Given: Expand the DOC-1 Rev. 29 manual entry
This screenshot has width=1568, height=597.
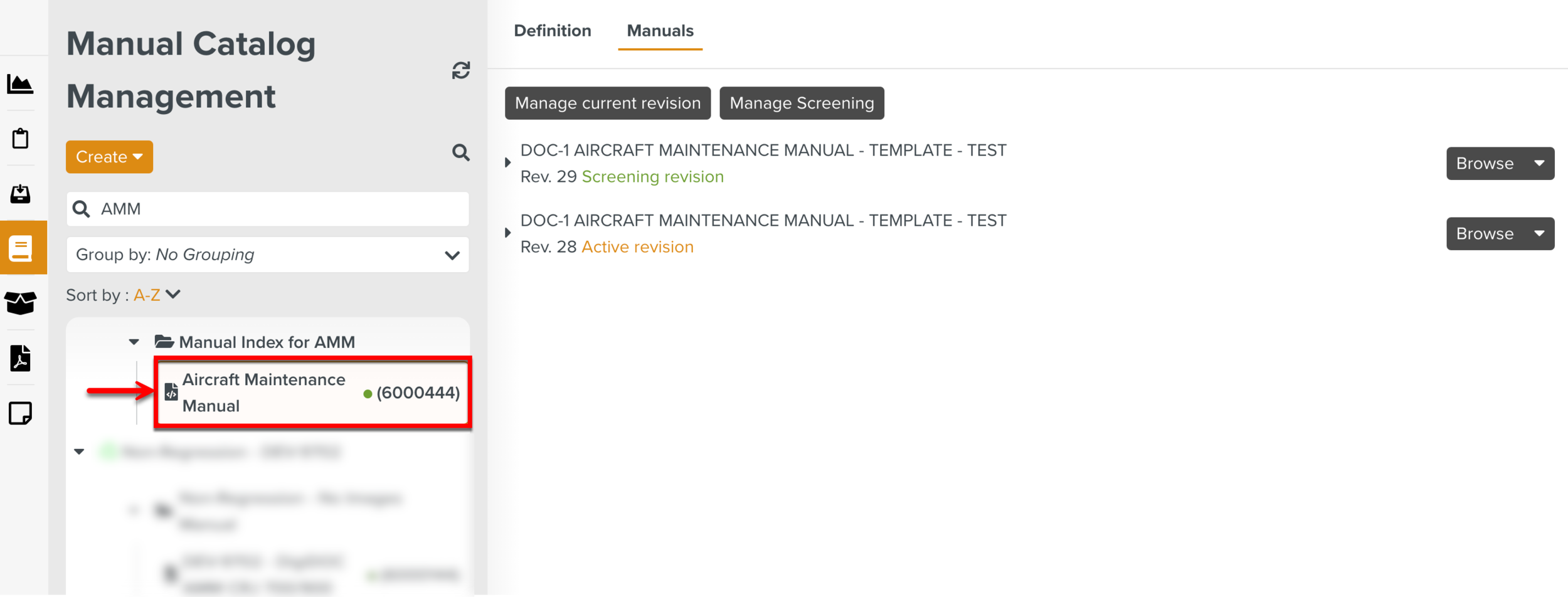Looking at the screenshot, I should coord(507,162).
